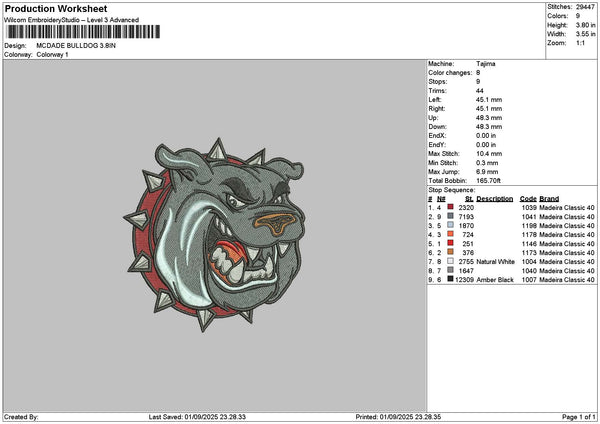The image size is (600, 424).
Task: Click the 'Natural White' description
Action: pos(496,262)
